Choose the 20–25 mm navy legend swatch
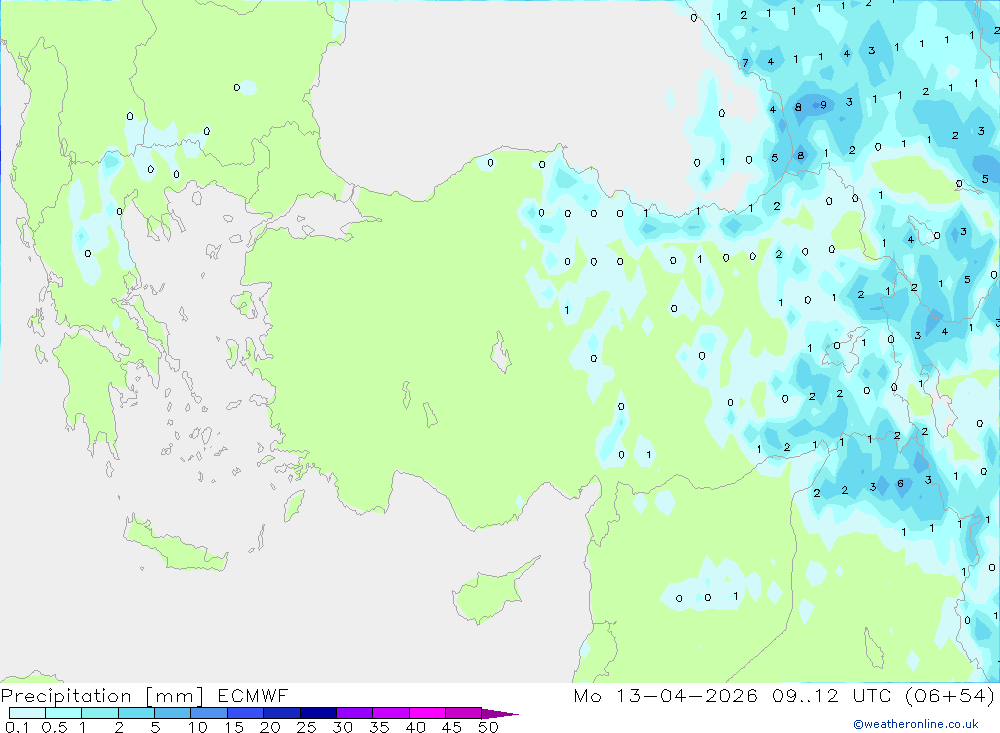The image size is (1000, 733). click(282, 713)
